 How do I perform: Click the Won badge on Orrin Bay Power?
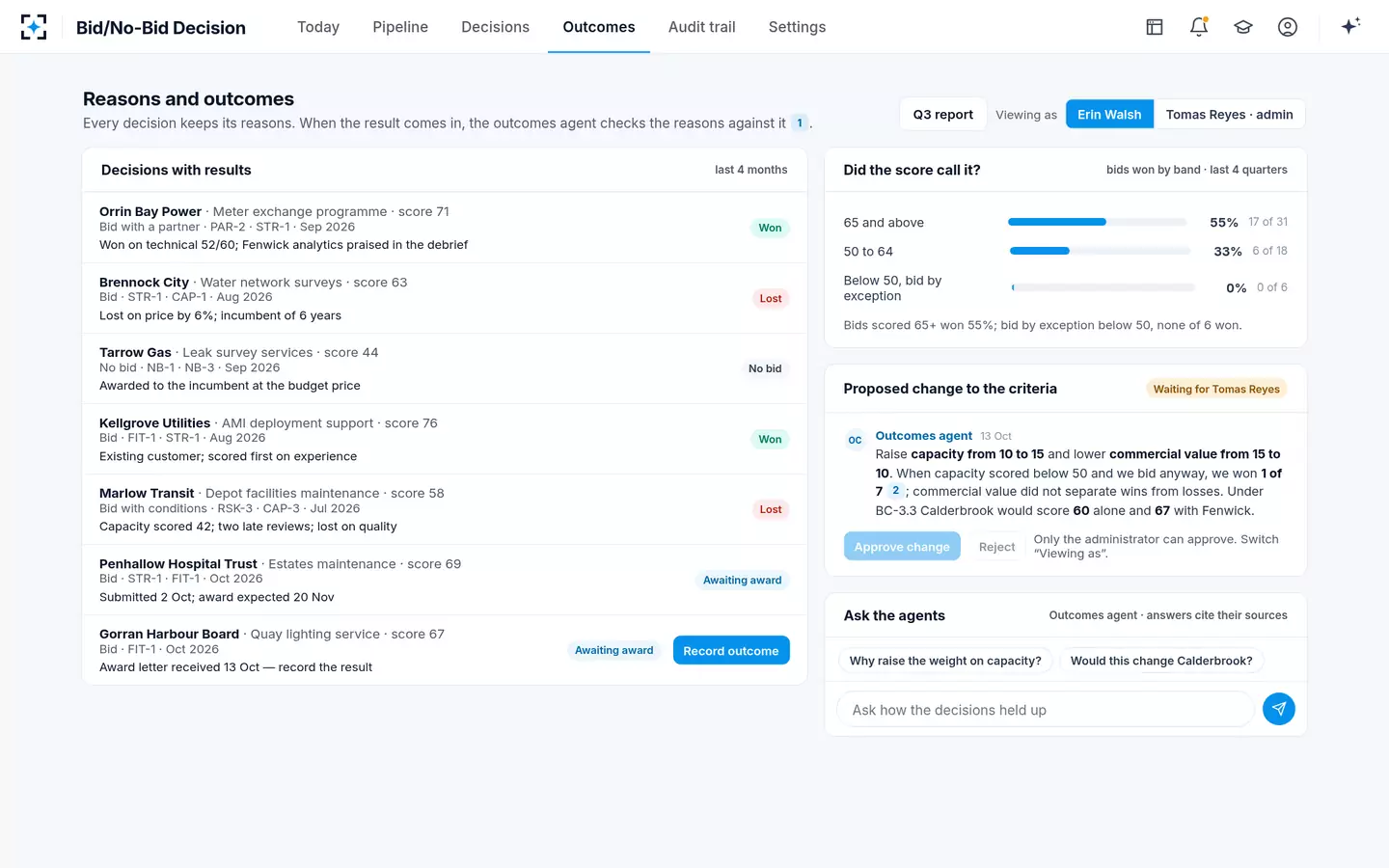pyautogui.click(x=770, y=228)
